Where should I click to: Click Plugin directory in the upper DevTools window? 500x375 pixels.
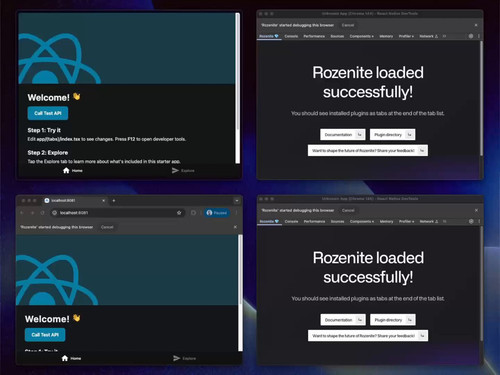pyautogui.click(x=393, y=135)
